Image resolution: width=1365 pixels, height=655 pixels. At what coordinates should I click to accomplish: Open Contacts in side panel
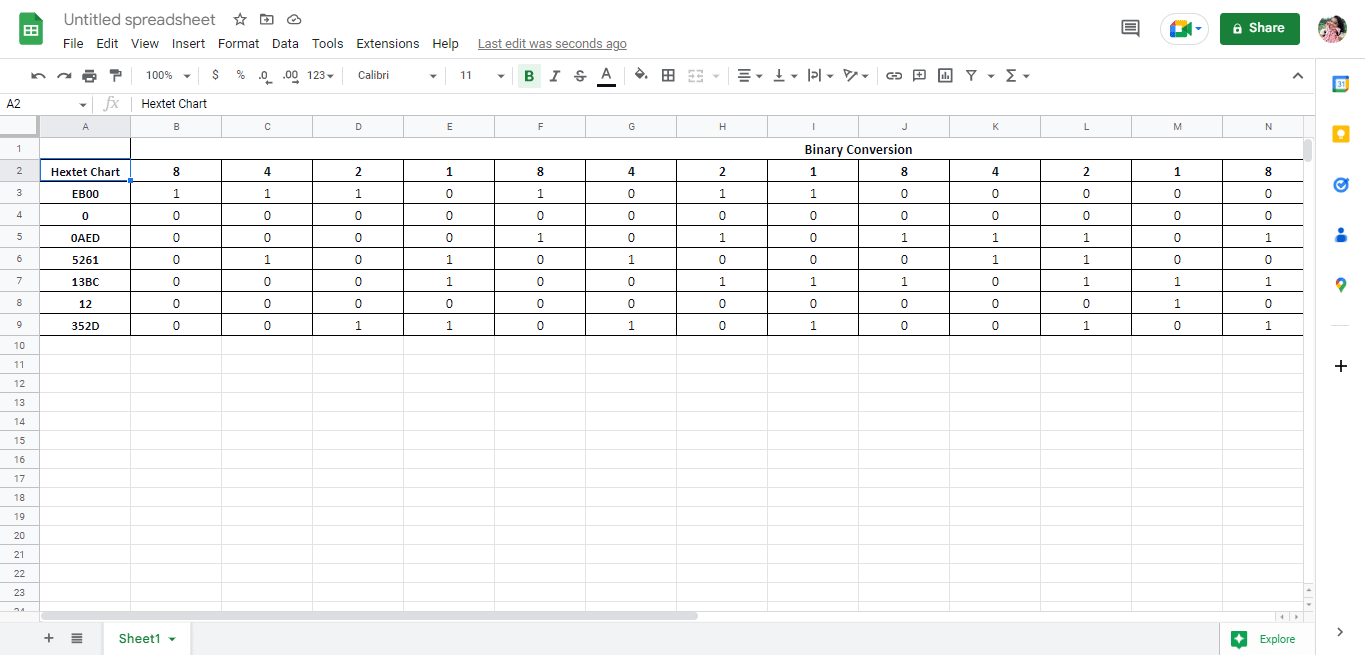(x=1341, y=235)
